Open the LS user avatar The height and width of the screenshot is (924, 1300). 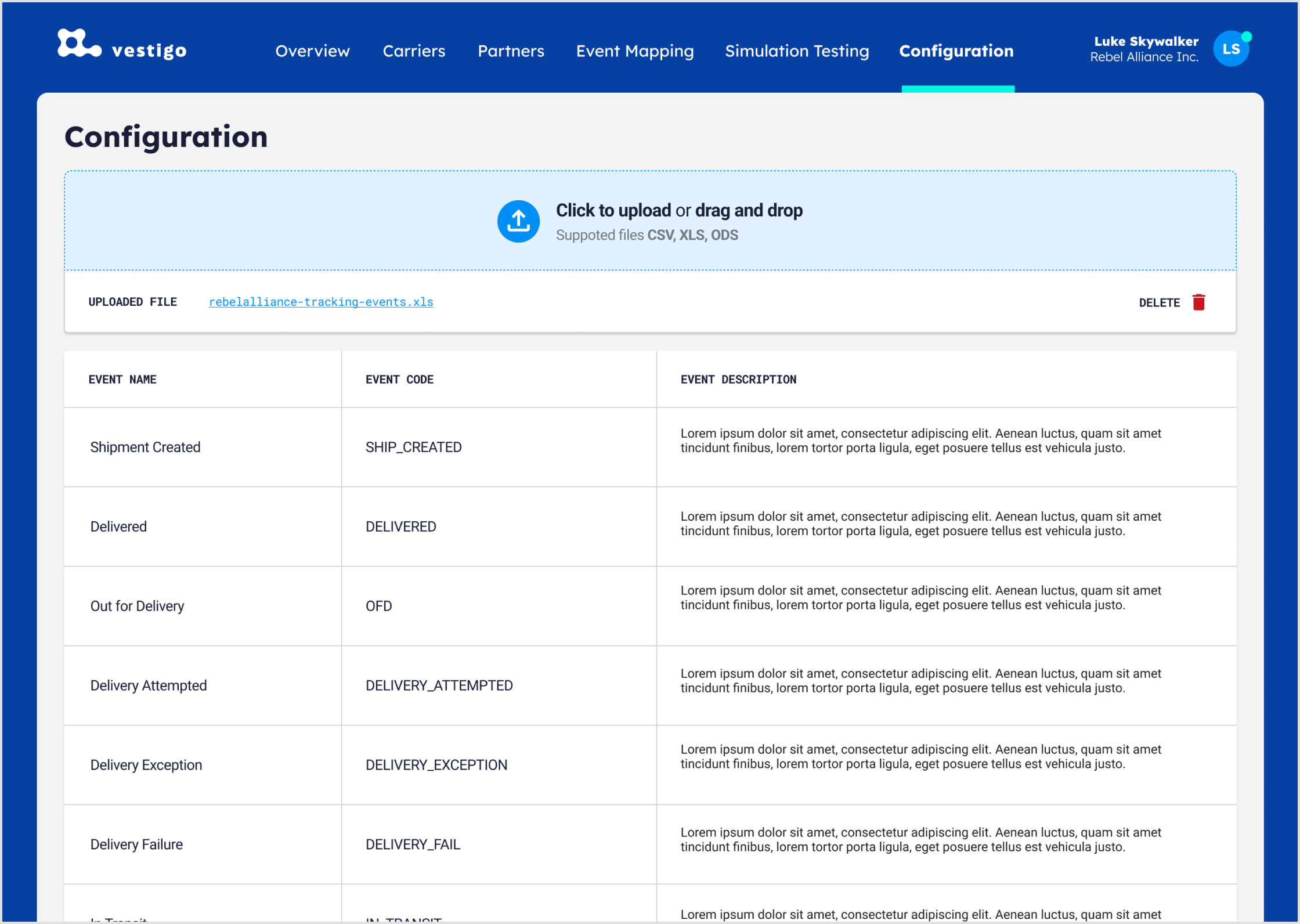coord(1232,49)
